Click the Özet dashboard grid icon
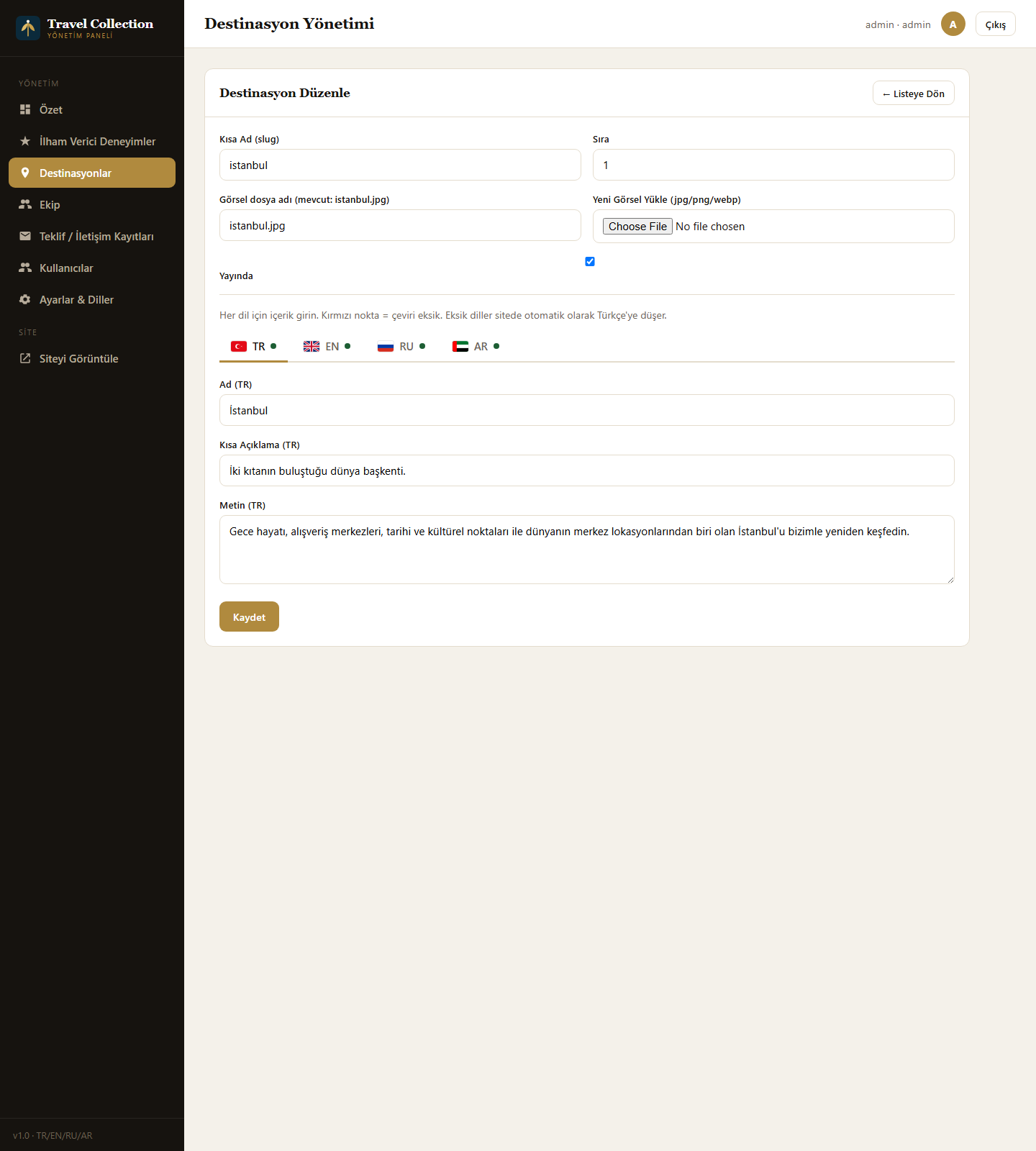 25,109
